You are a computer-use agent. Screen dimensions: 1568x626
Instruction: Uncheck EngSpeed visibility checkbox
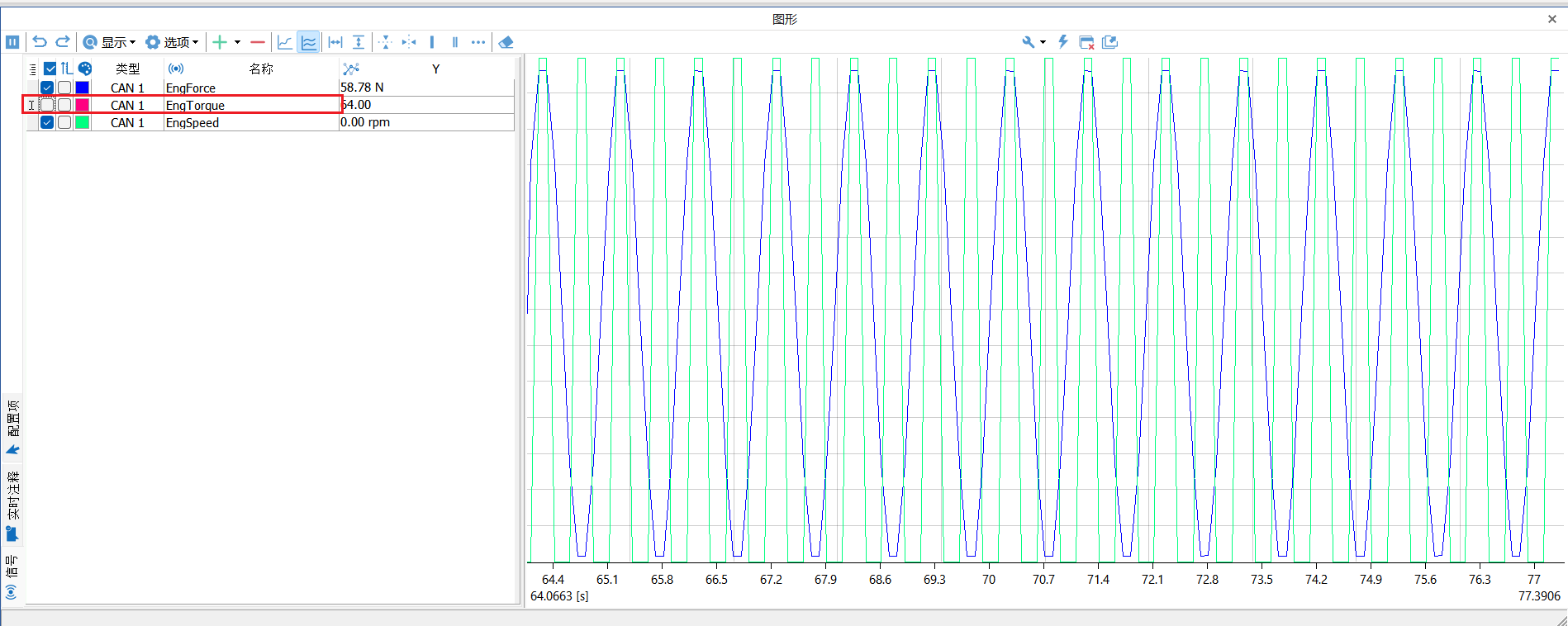coord(47,122)
